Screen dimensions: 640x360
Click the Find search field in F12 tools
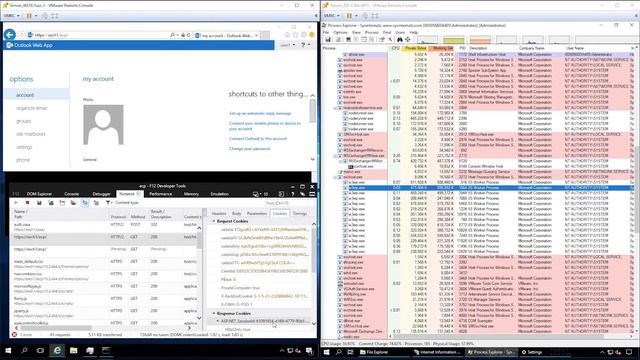(x=289, y=203)
